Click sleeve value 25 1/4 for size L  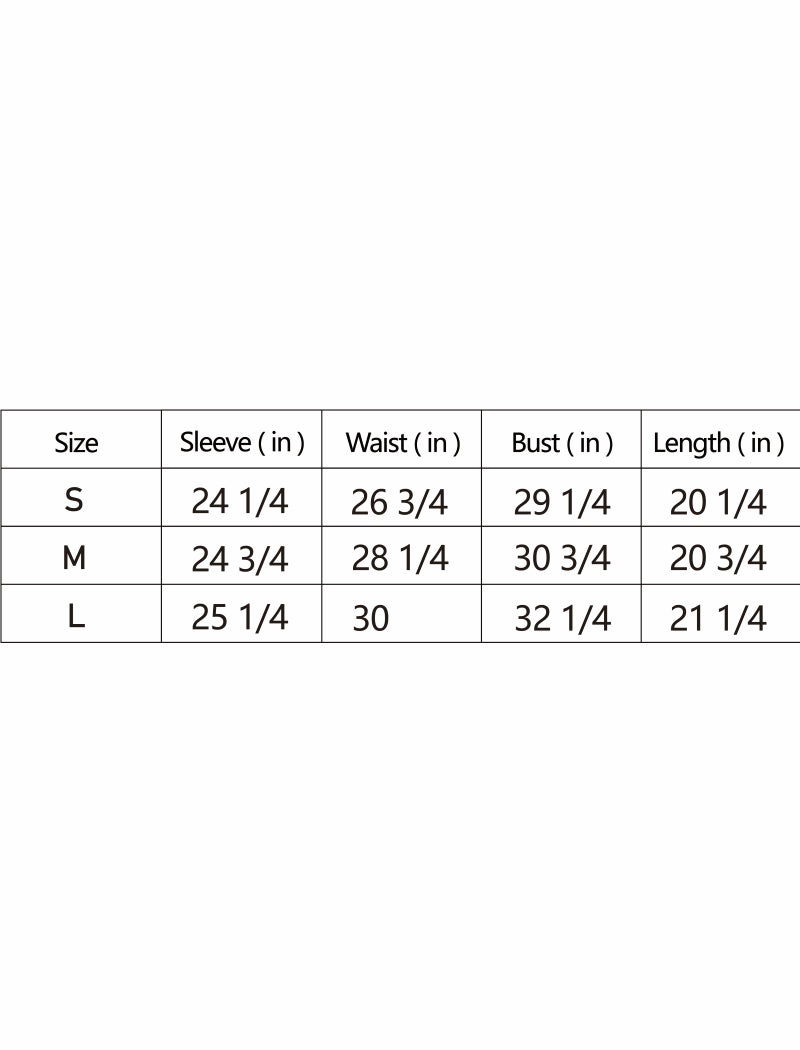coord(240,618)
